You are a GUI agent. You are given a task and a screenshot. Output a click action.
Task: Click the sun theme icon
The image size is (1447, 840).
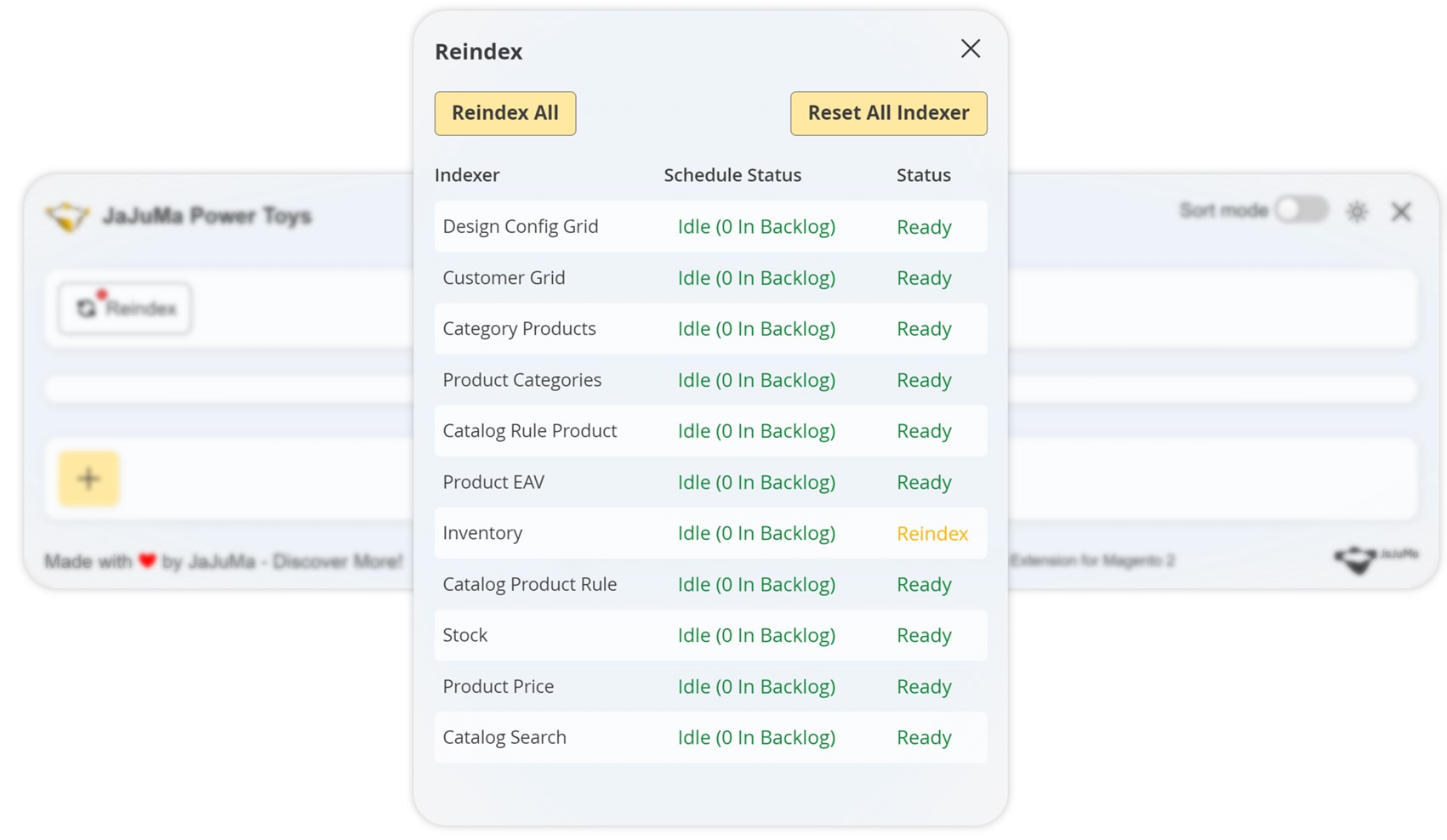click(x=1357, y=212)
